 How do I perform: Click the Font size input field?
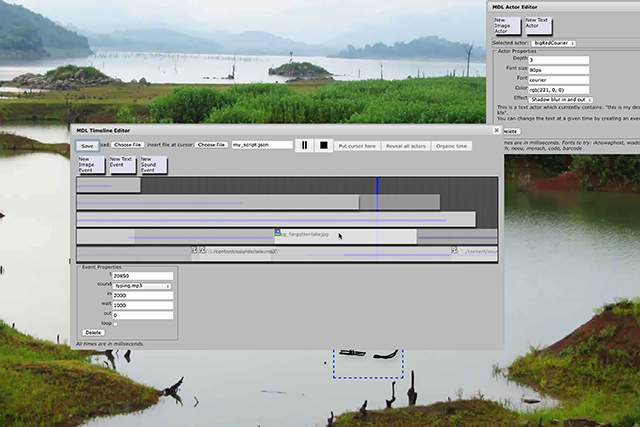pos(558,69)
